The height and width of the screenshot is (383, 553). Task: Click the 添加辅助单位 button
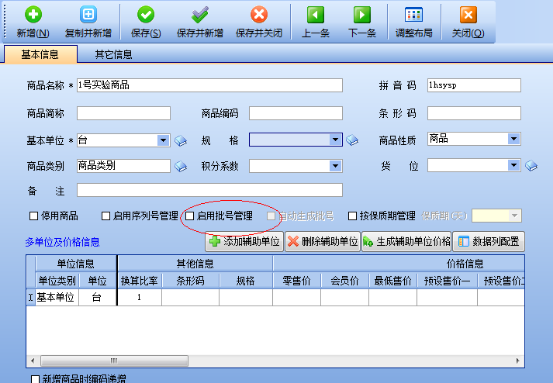click(244, 242)
